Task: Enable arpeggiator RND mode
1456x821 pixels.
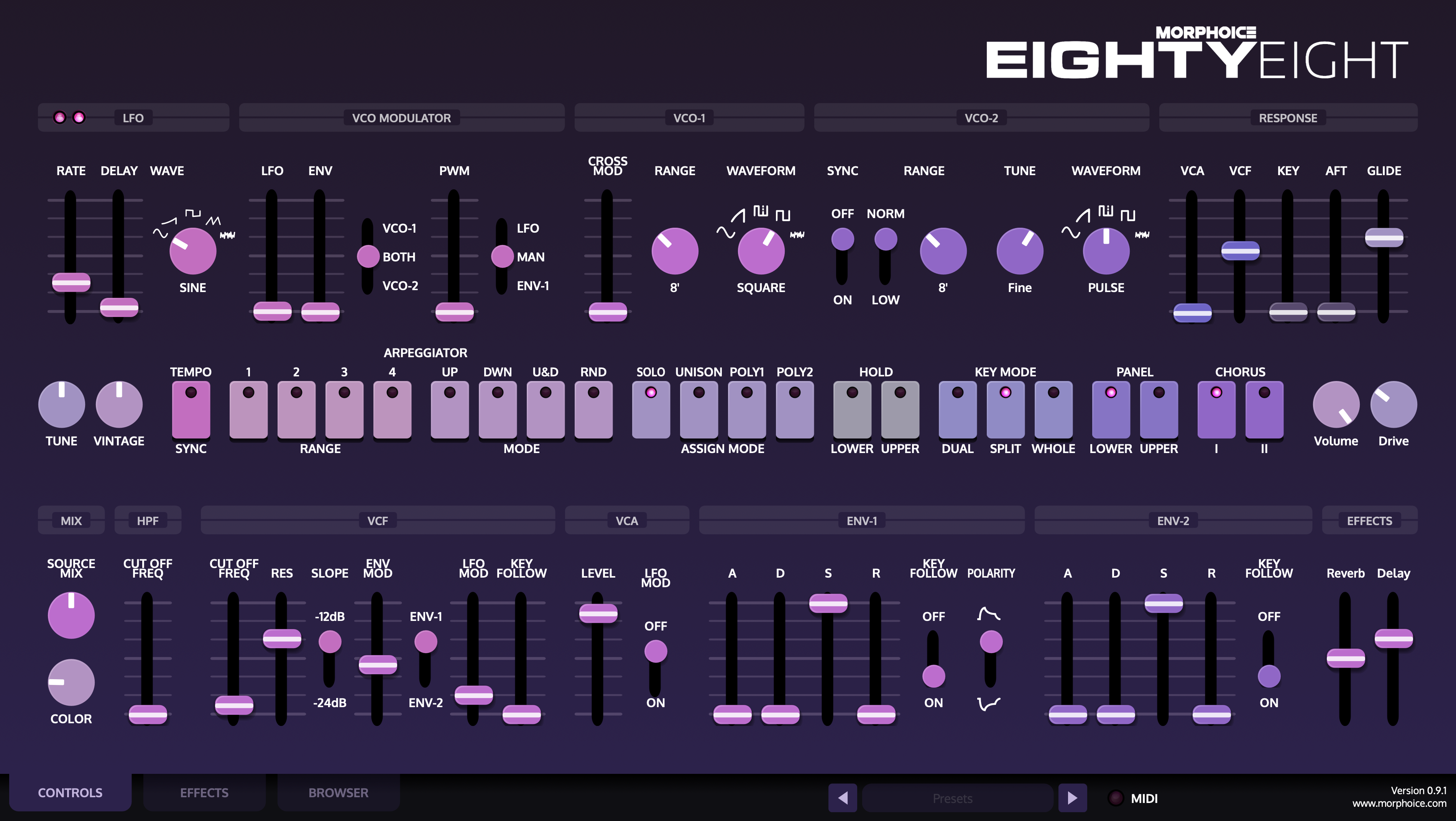Action: tap(593, 410)
